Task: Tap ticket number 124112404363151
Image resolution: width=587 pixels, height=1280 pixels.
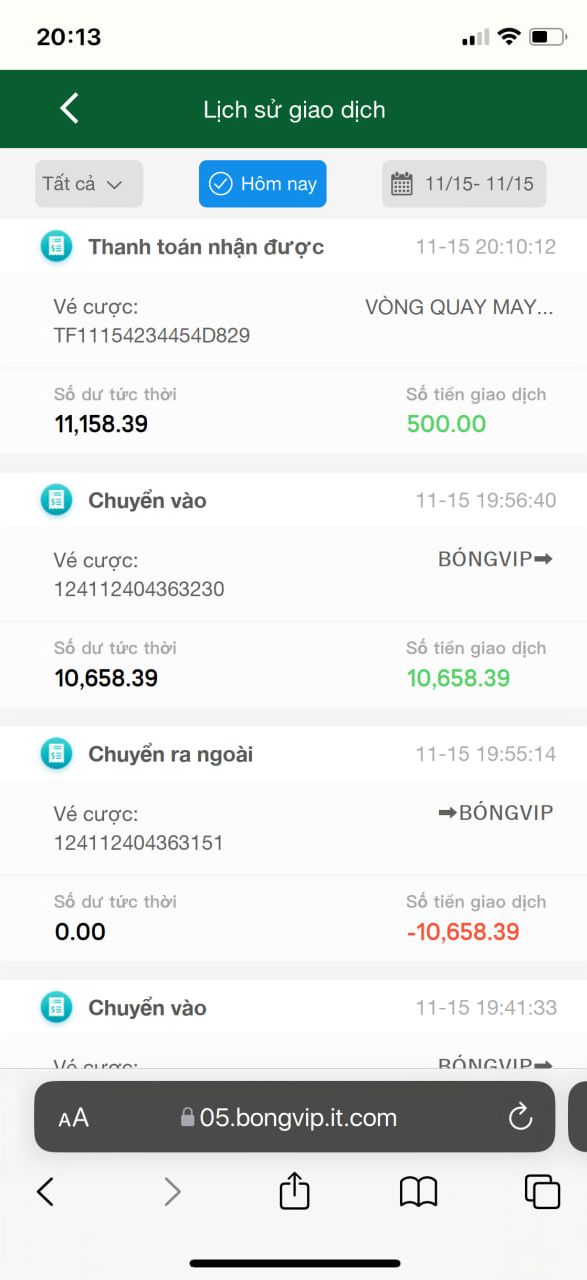Action: (x=139, y=843)
